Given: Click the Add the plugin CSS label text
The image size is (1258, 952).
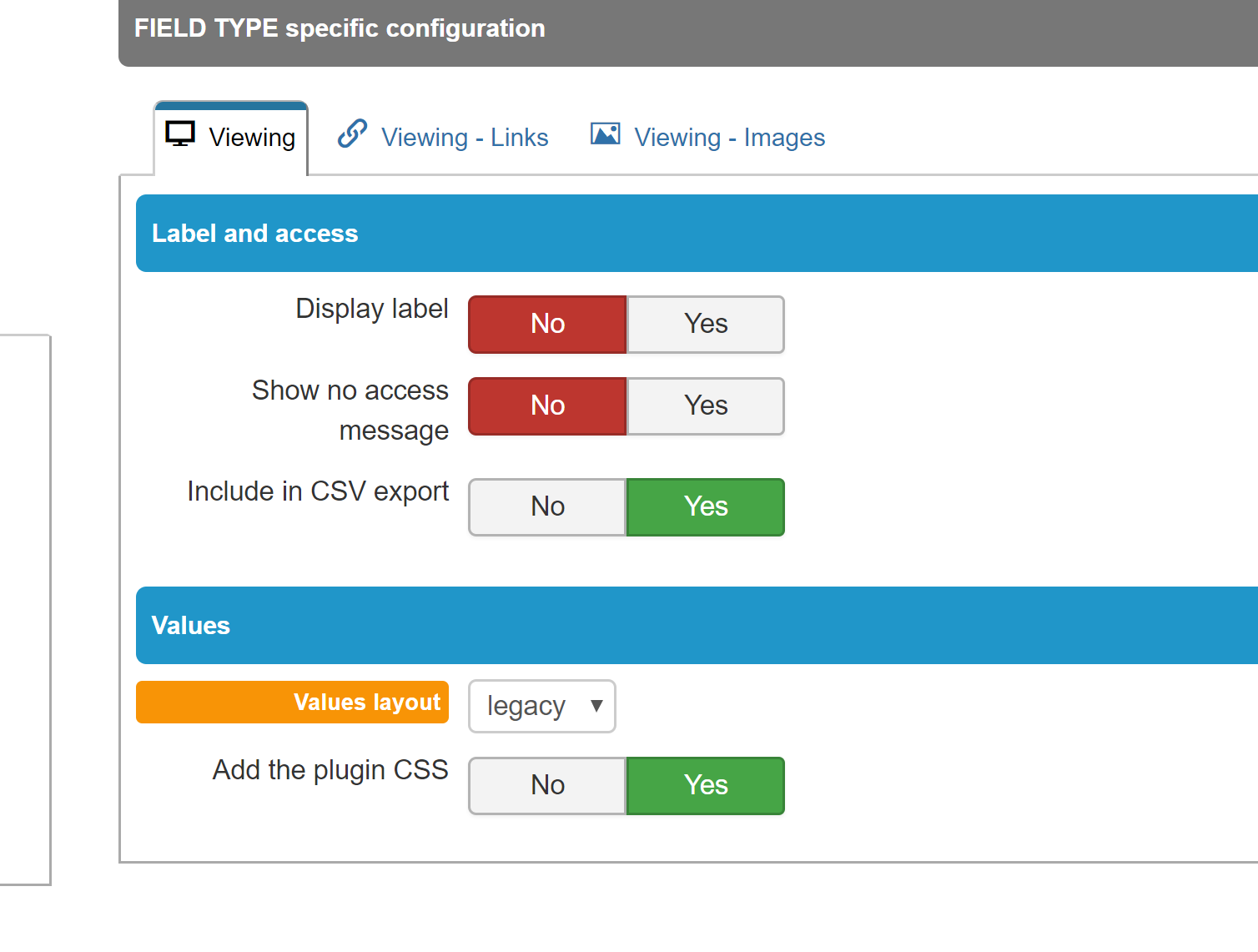Looking at the screenshot, I should click(x=330, y=770).
